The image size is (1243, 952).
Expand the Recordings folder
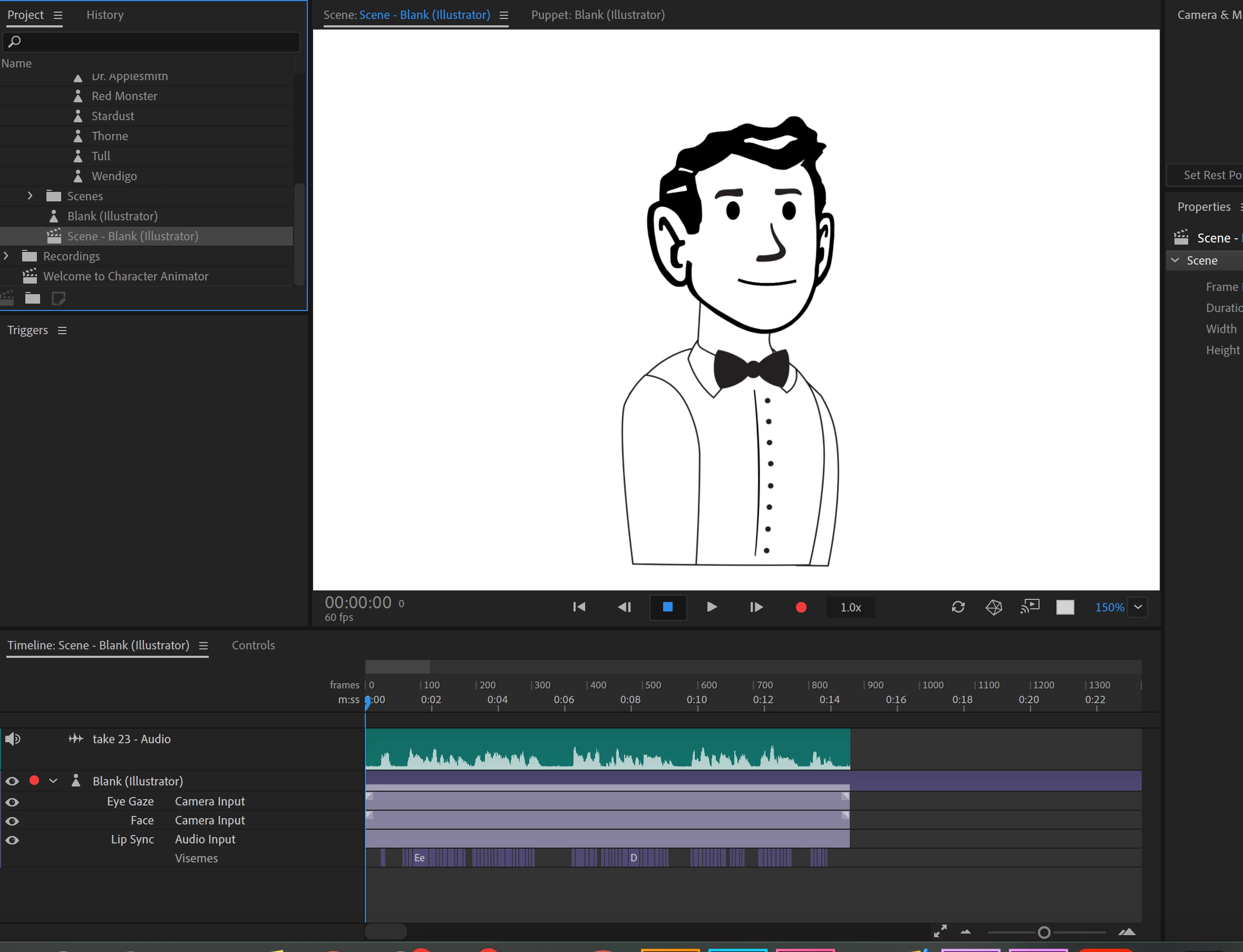(6, 256)
